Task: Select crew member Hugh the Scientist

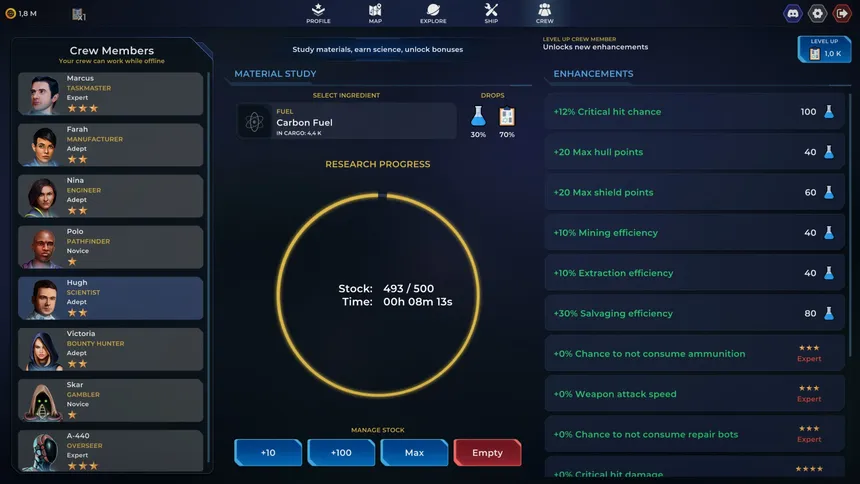Action: coord(110,298)
